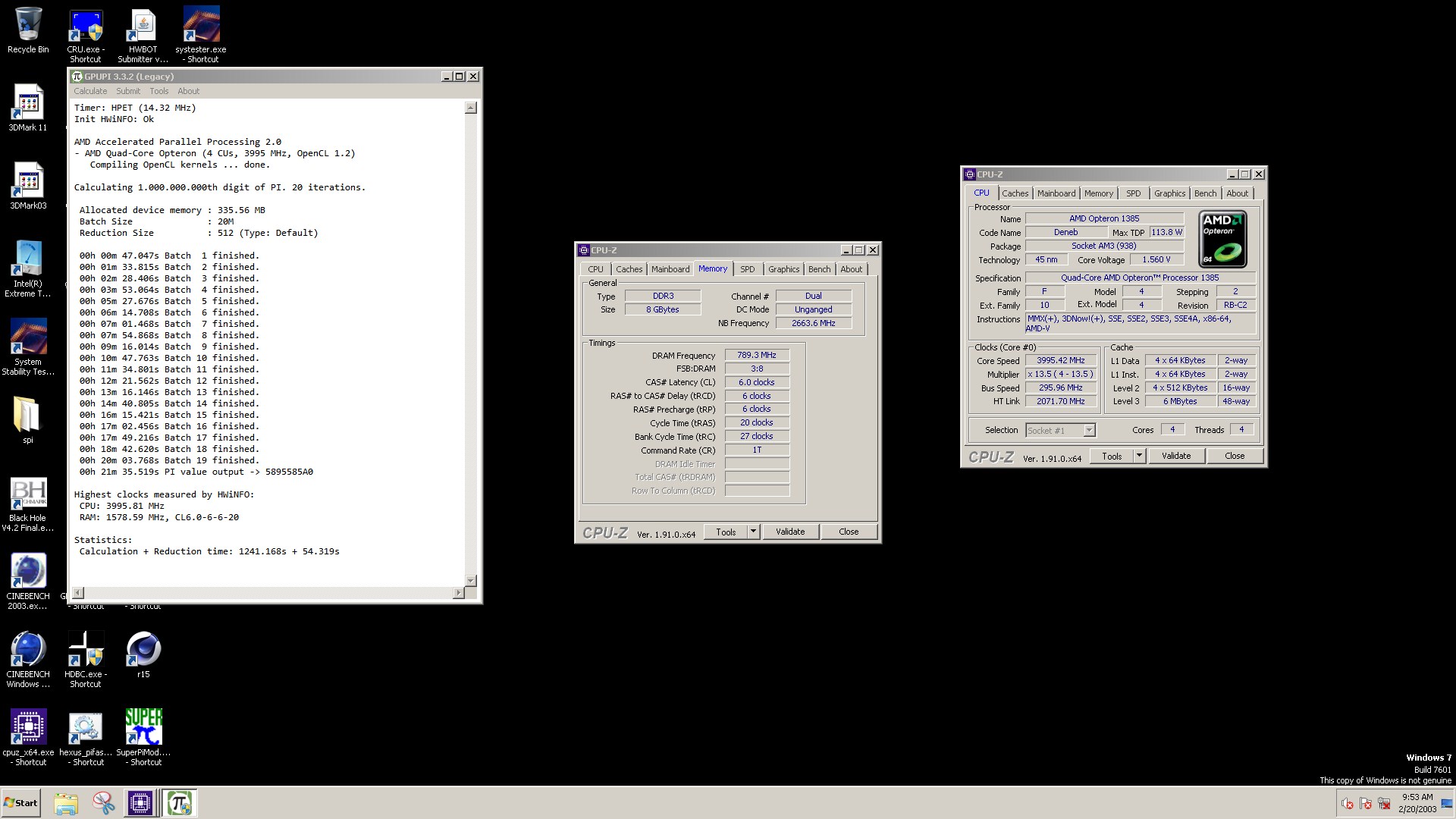Open the 3DMark 11 desktop icon
This screenshot has height=819, width=1456.
pos(28,108)
